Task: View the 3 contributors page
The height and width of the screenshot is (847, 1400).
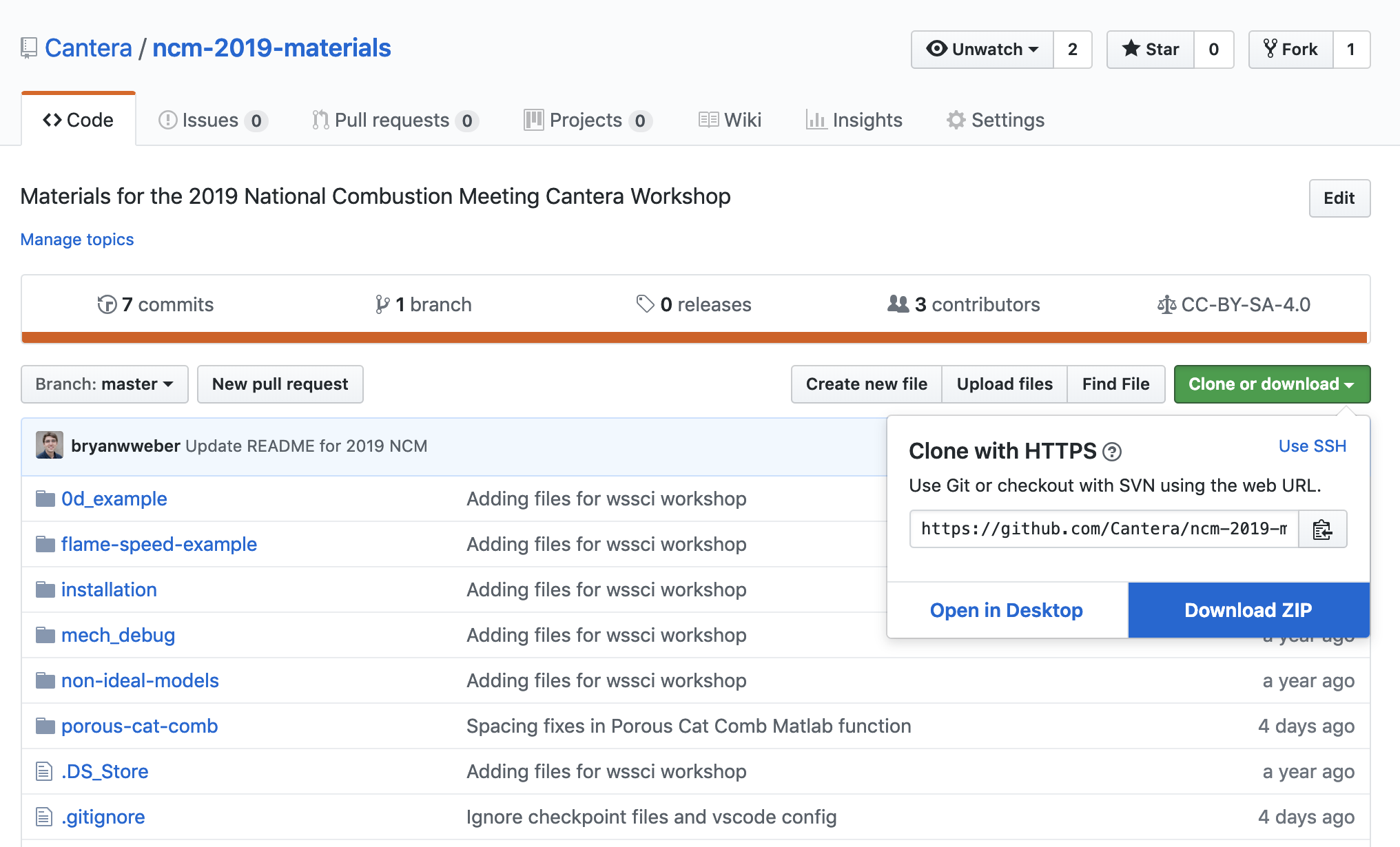Action: tap(964, 304)
